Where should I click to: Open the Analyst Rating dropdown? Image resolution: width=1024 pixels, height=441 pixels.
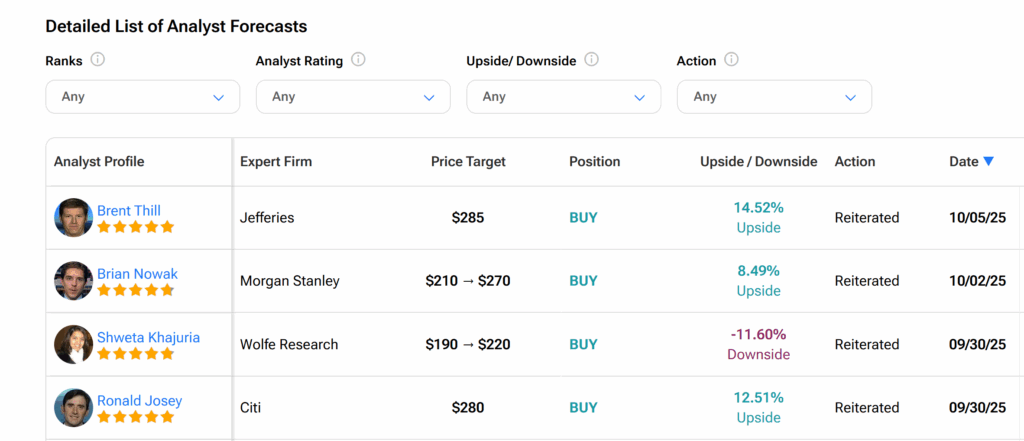coord(353,97)
